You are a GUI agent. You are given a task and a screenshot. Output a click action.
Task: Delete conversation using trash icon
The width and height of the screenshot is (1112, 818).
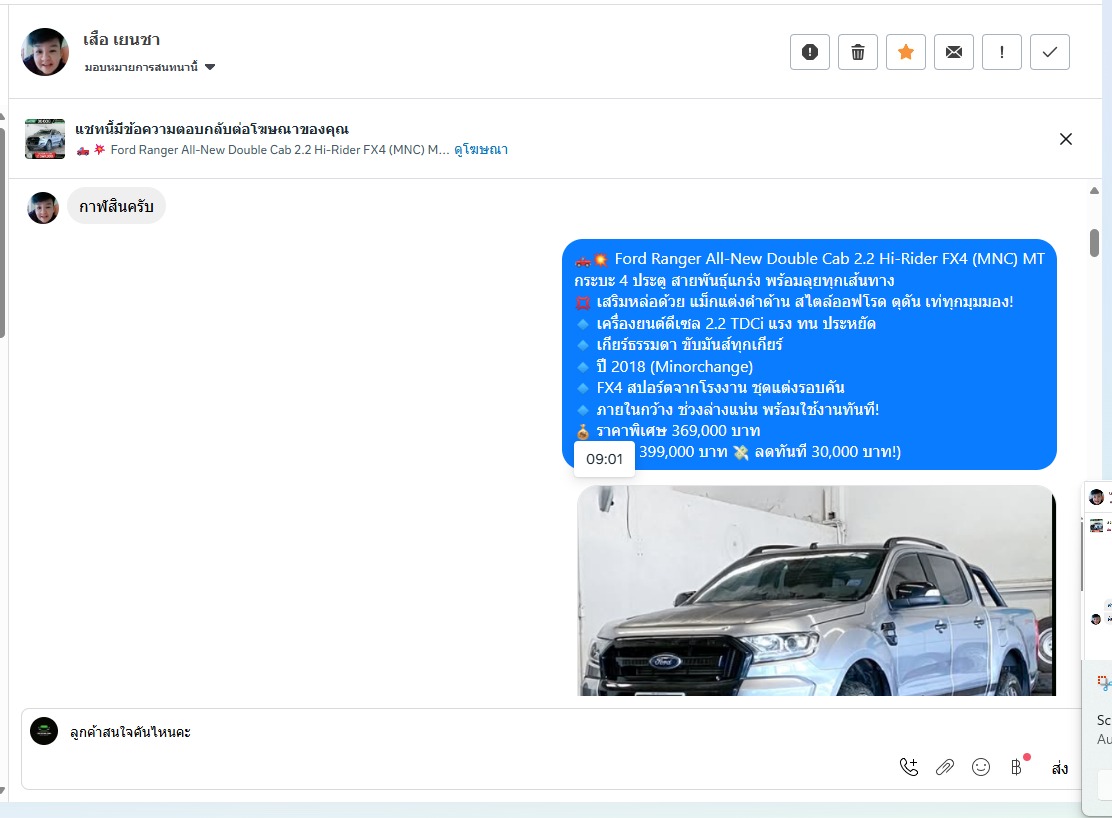(858, 52)
